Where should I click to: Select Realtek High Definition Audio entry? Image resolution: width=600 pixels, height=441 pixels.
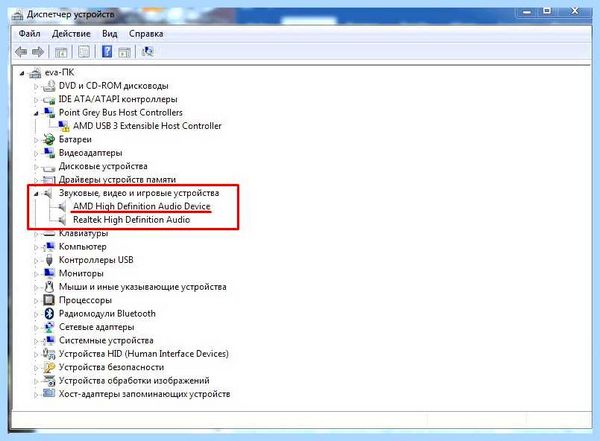[x=131, y=220]
